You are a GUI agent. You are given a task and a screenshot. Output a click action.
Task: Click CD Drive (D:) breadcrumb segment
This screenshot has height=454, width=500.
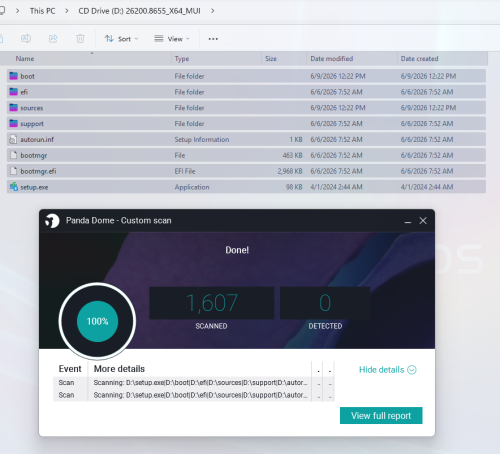pyautogui.click(x=139, y=11)
